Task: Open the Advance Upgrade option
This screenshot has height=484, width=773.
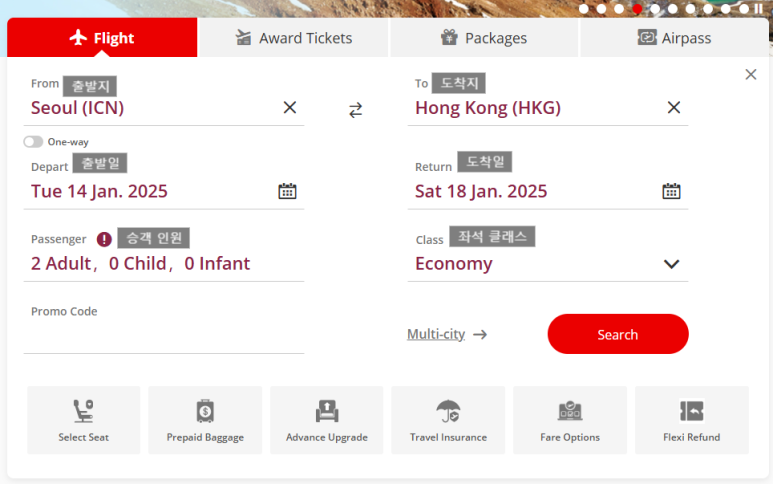Action: tap(327, 420)
